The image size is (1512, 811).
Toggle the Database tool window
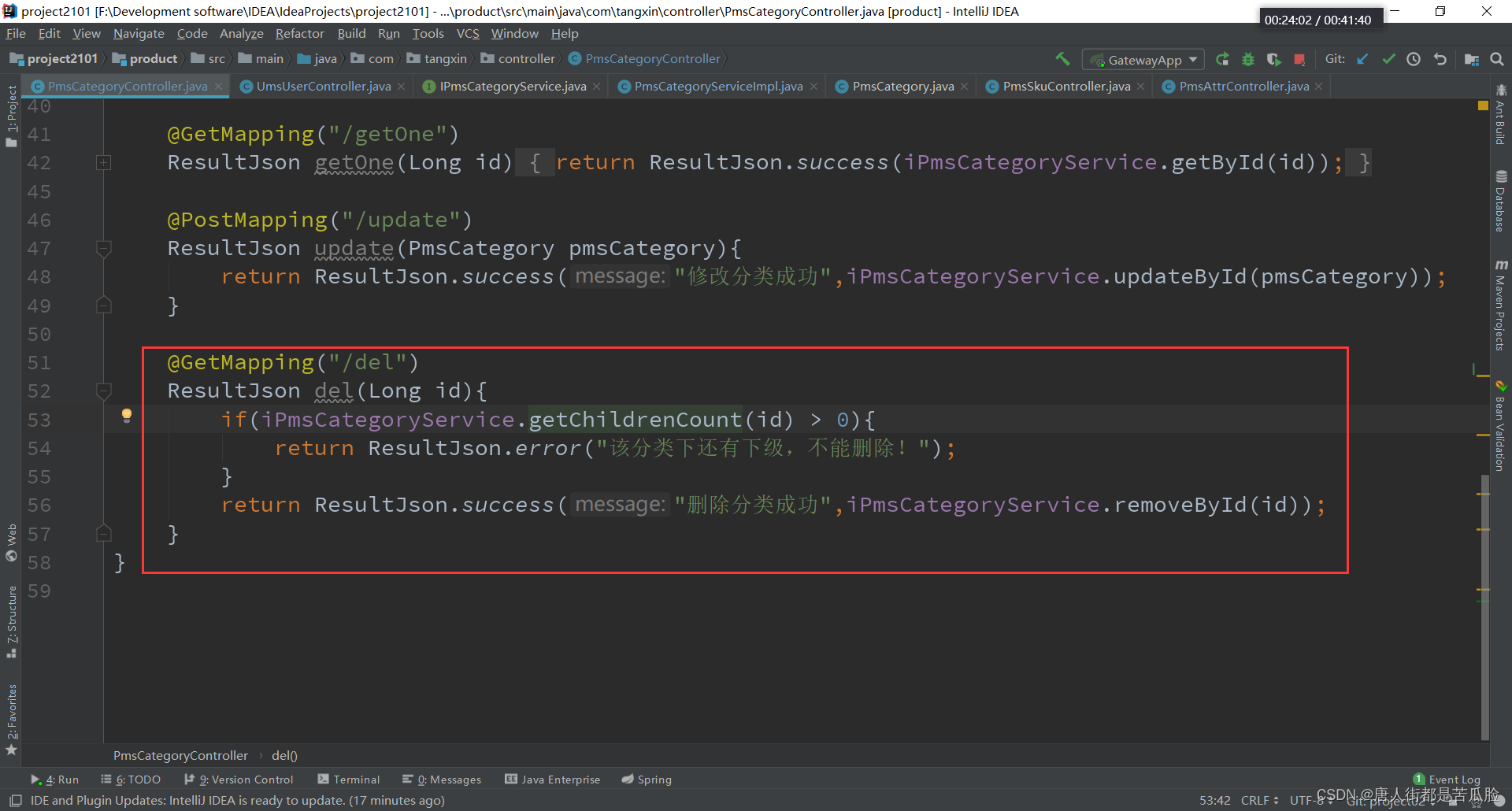pos(1501,201)
